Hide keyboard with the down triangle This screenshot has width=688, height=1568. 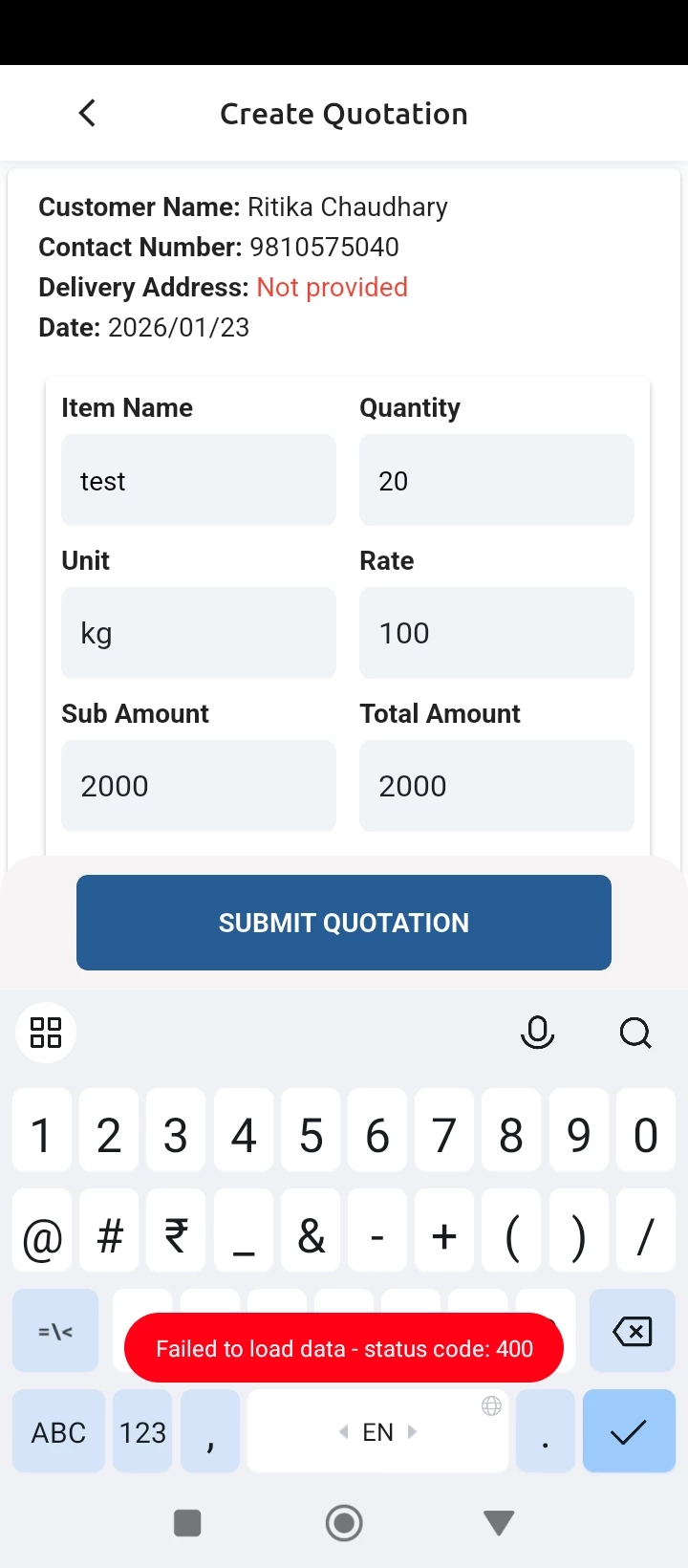point(499,1523)
